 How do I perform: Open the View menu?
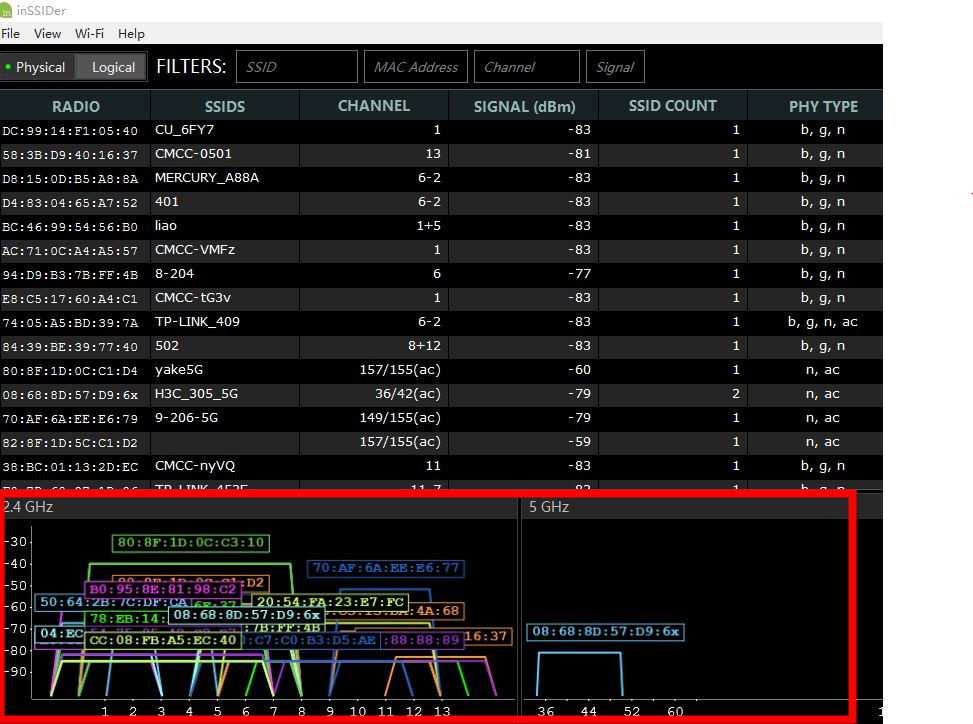47,33
